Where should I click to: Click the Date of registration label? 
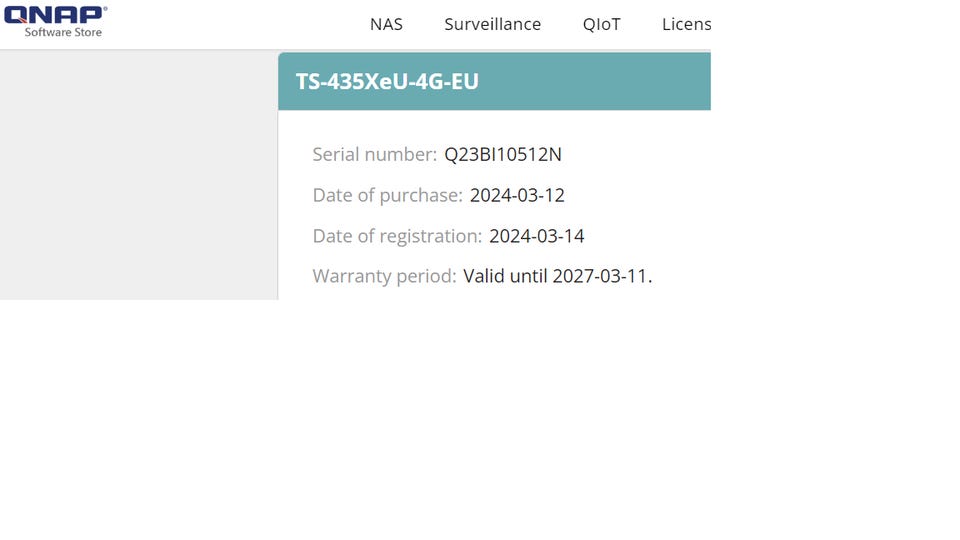coord(397,236)
